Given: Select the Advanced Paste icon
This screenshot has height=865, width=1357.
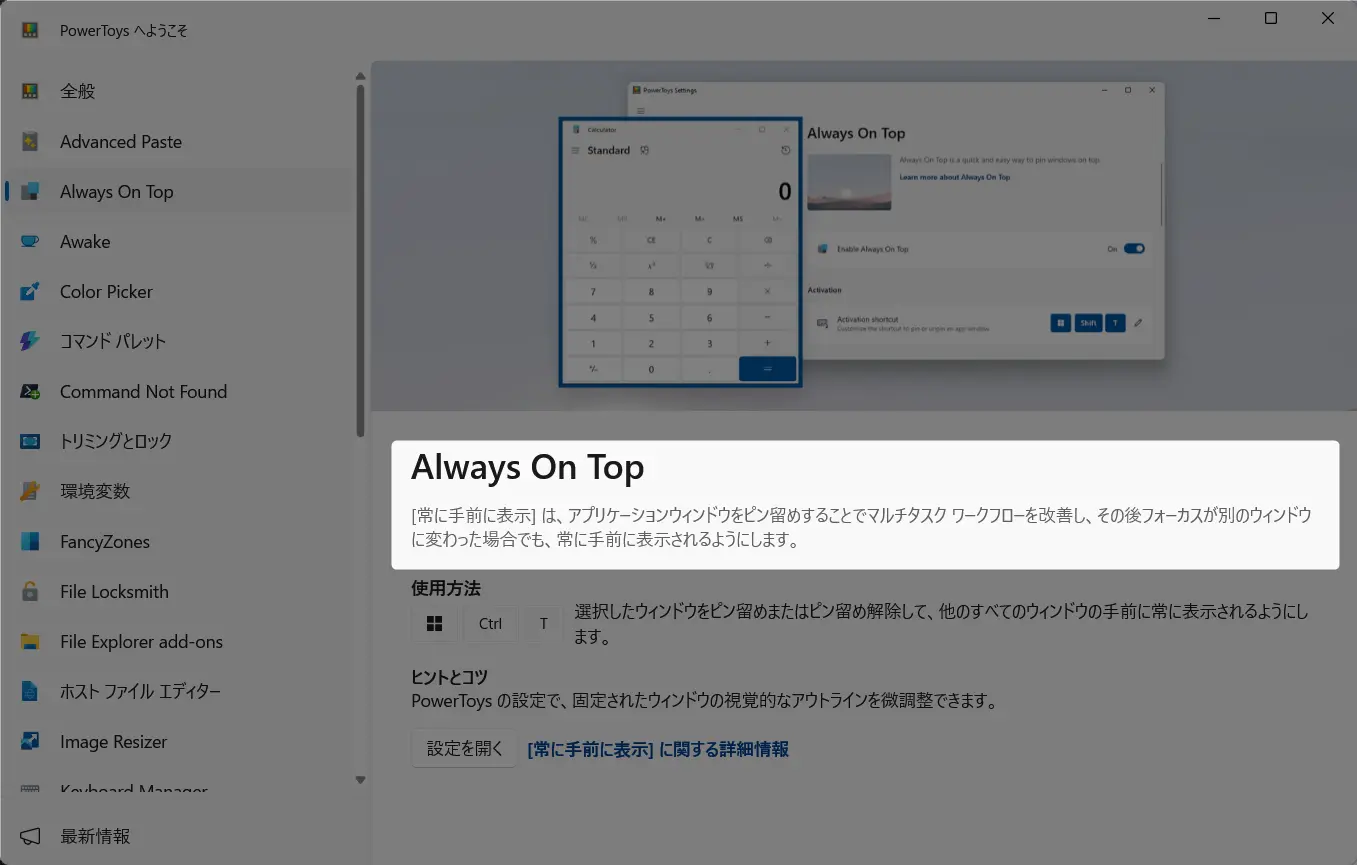Looking at the screenshot, I should [x=30, y=141].
